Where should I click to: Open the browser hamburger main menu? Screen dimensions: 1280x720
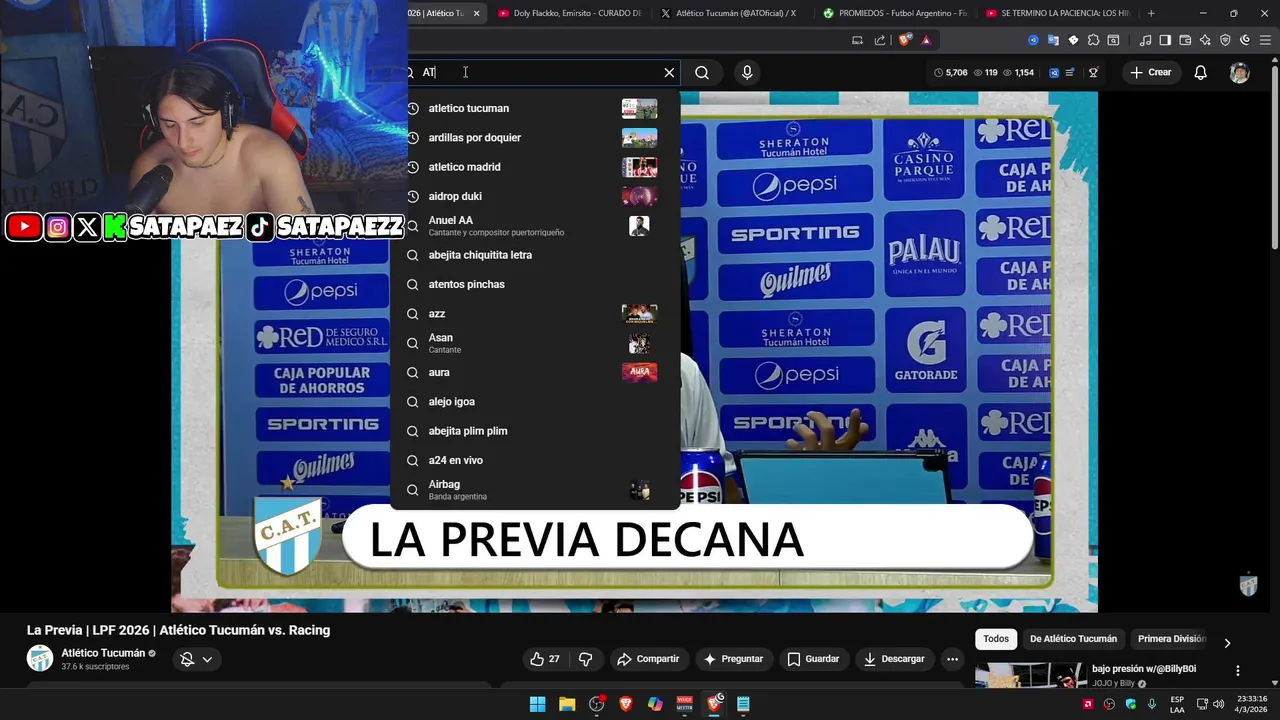coord(1264,40)
